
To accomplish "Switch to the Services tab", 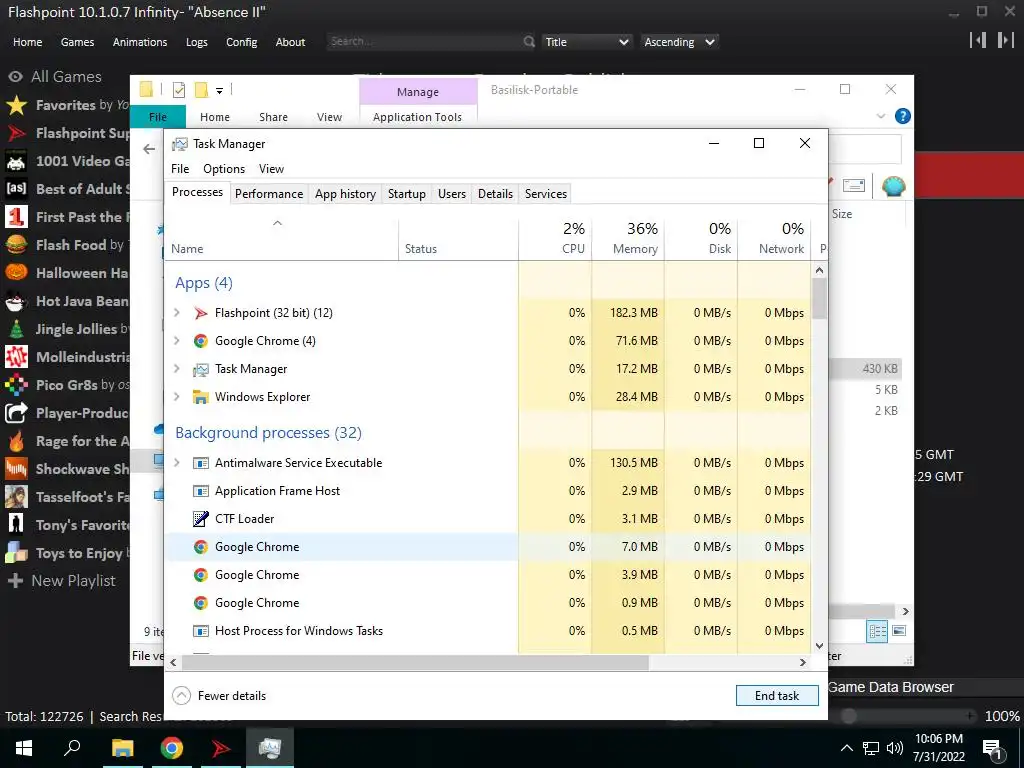I will (546, 194).
